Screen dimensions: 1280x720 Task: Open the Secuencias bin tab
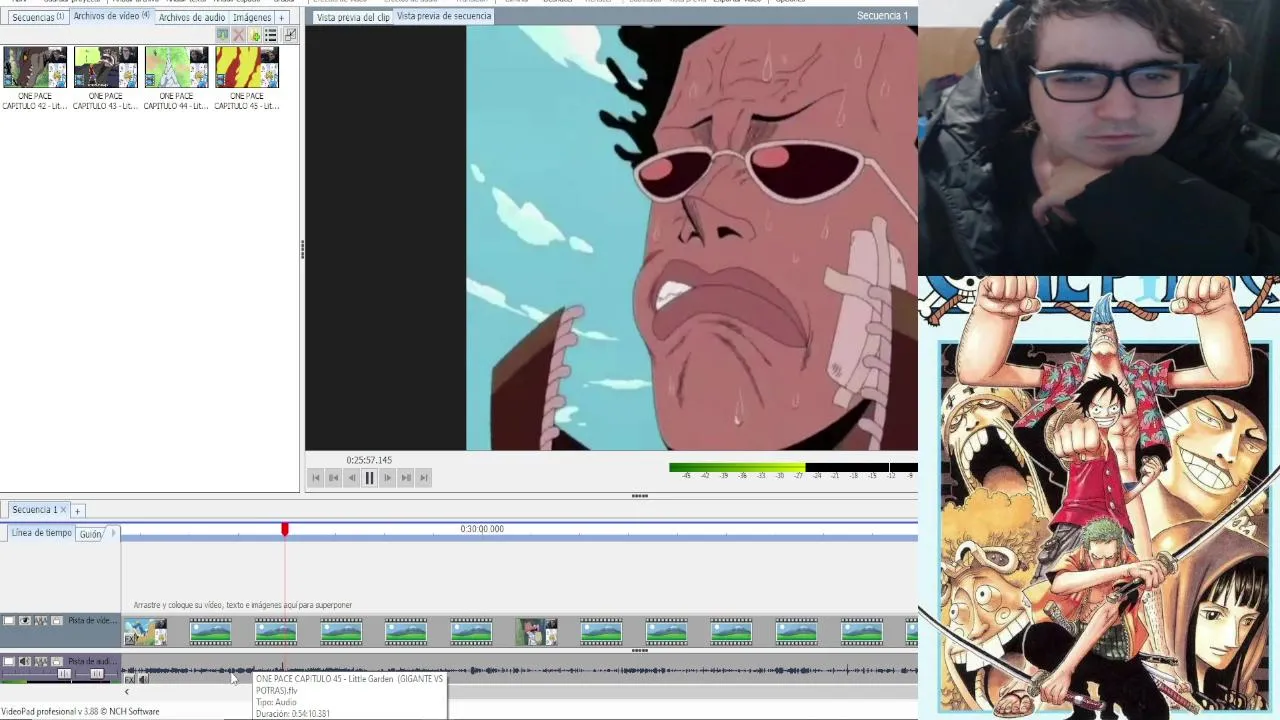(x=37, y=17)
